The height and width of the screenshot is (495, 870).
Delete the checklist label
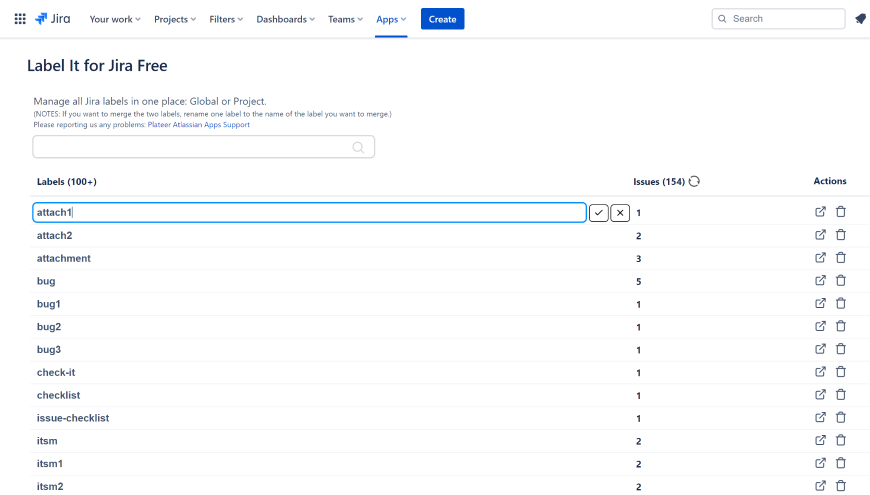click(840, 395)
